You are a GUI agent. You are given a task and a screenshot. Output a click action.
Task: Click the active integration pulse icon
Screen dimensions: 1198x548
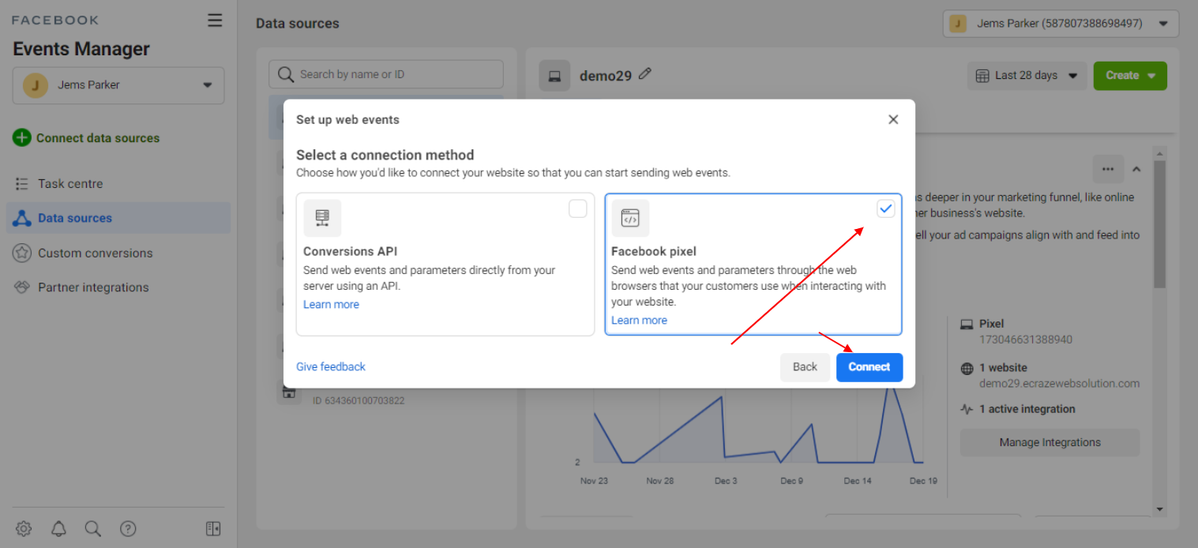(x=966, y=409)
